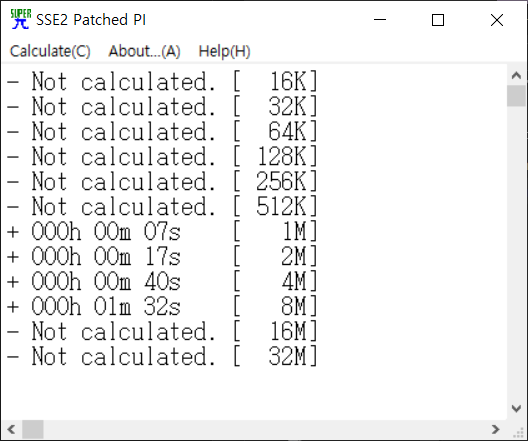Screen dimensions: 528x441
Task: Select the 8M result line 01m 32s
Action: (x=162, y=307)
